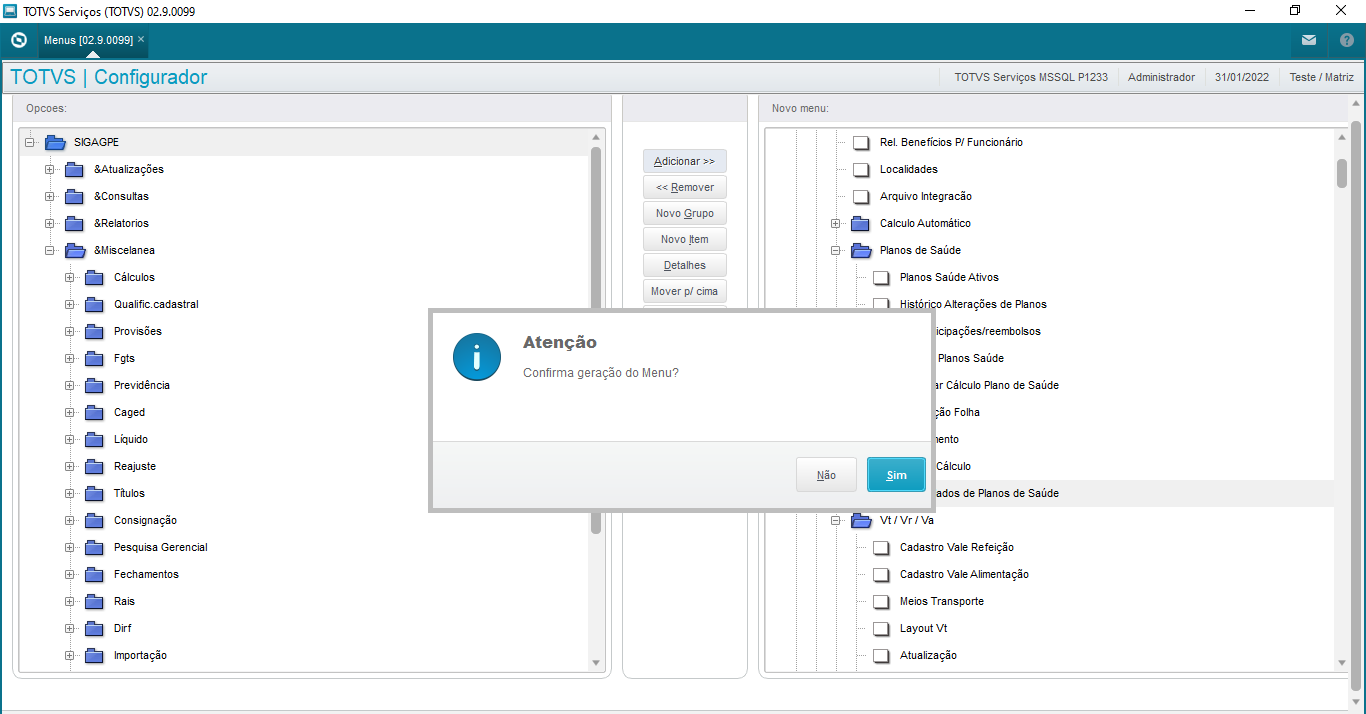
Task: Toggle the Cadastro Vale Alimentação checkbox
Action: 881,574
